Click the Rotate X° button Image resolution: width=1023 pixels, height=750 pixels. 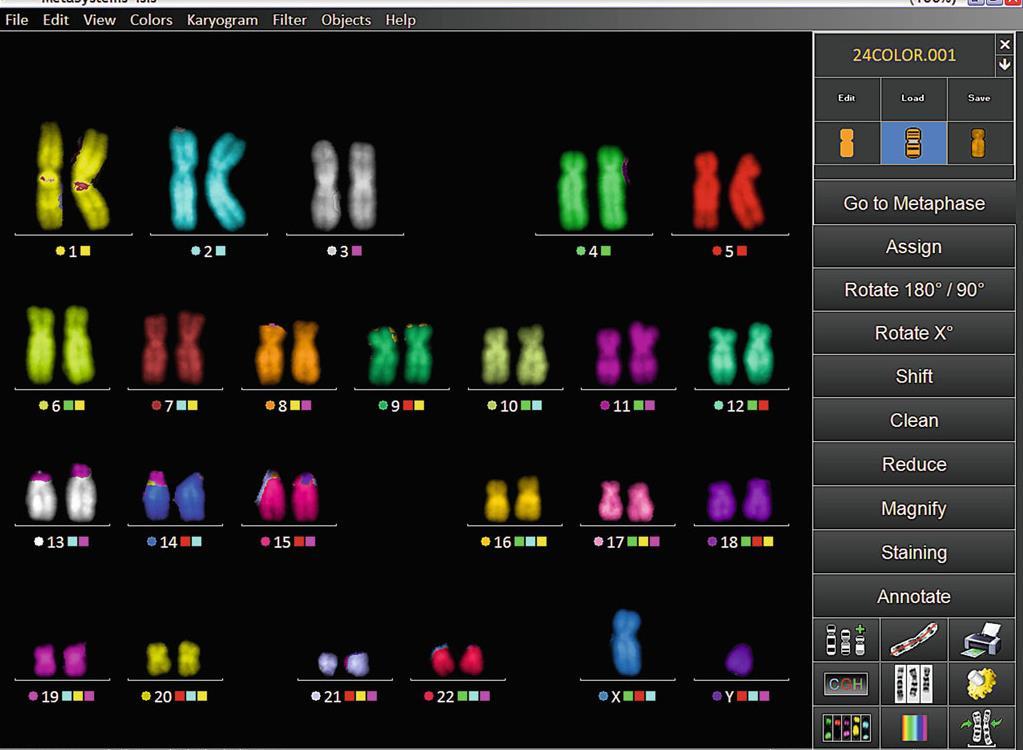(913, 333)
